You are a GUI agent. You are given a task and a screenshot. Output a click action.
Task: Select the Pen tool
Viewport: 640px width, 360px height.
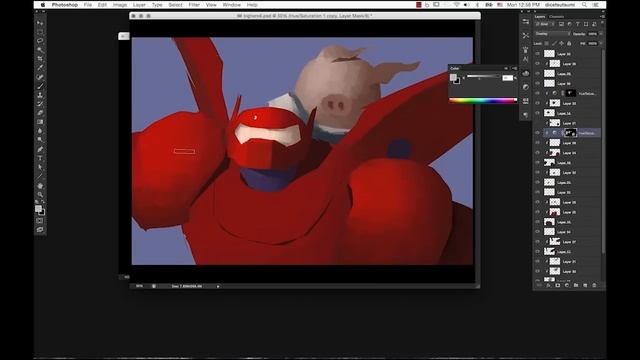40,149
